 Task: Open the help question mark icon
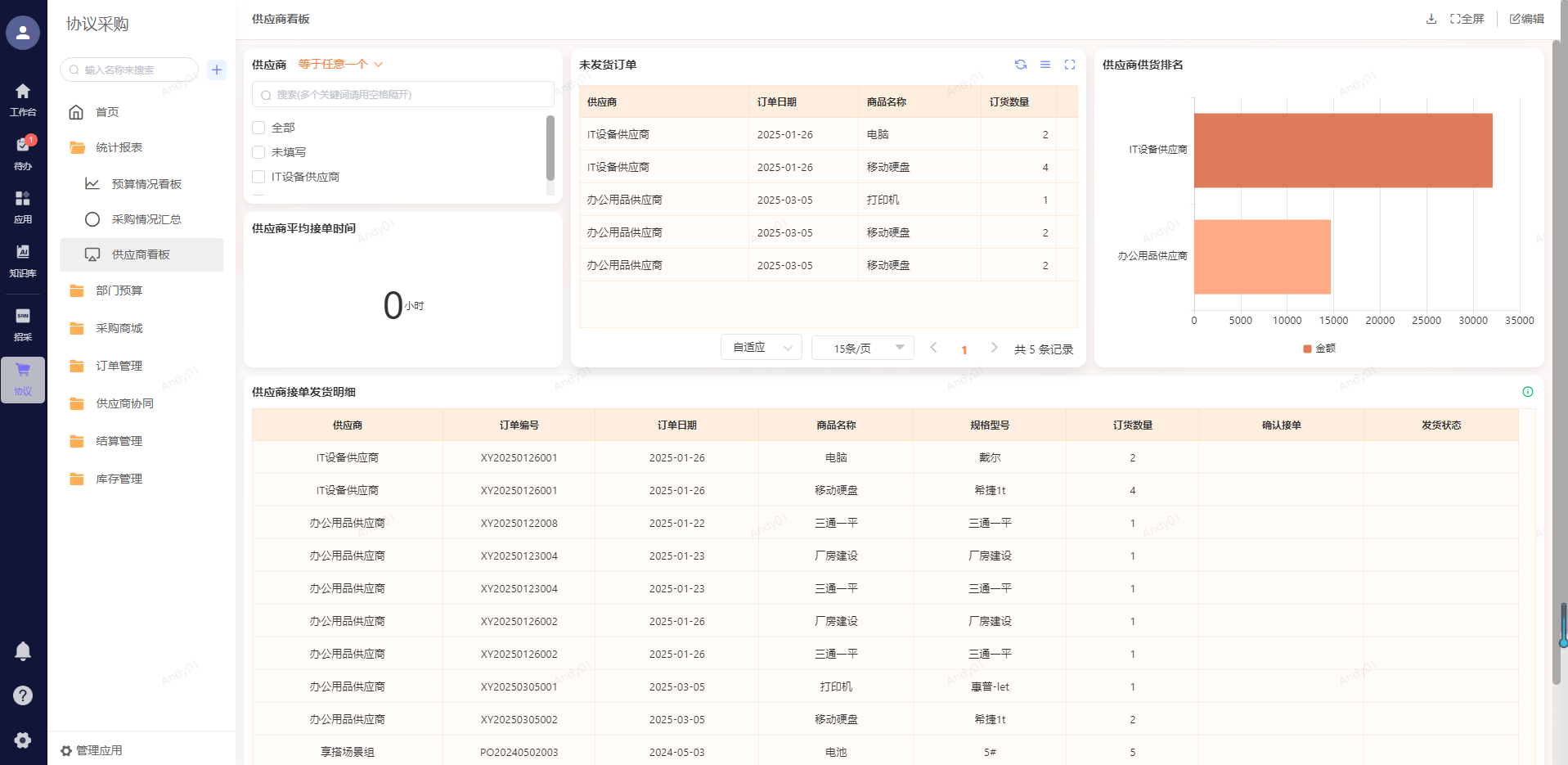23,695
